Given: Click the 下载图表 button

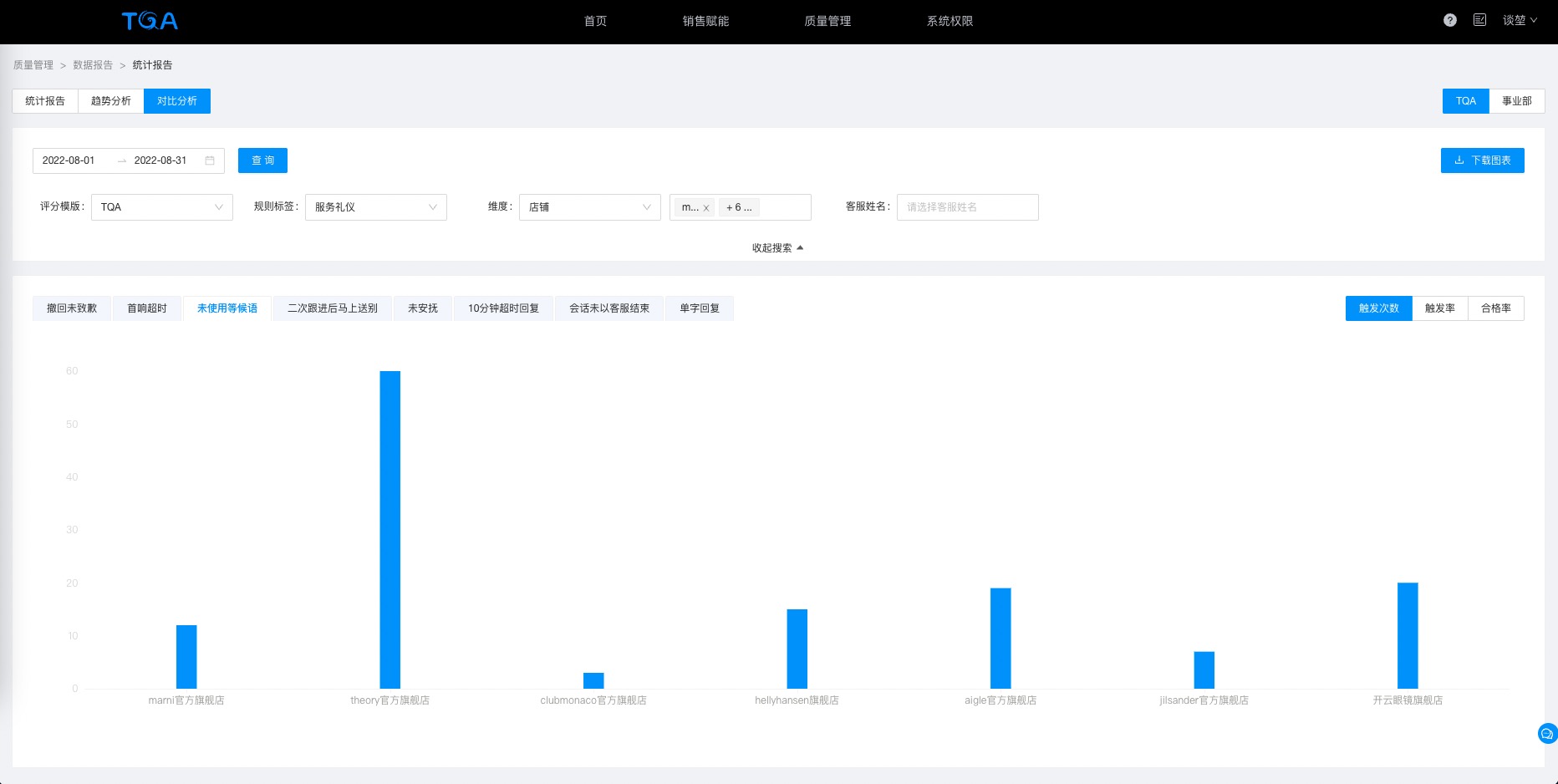Looking at the screenshot, I should [1483, 160].
